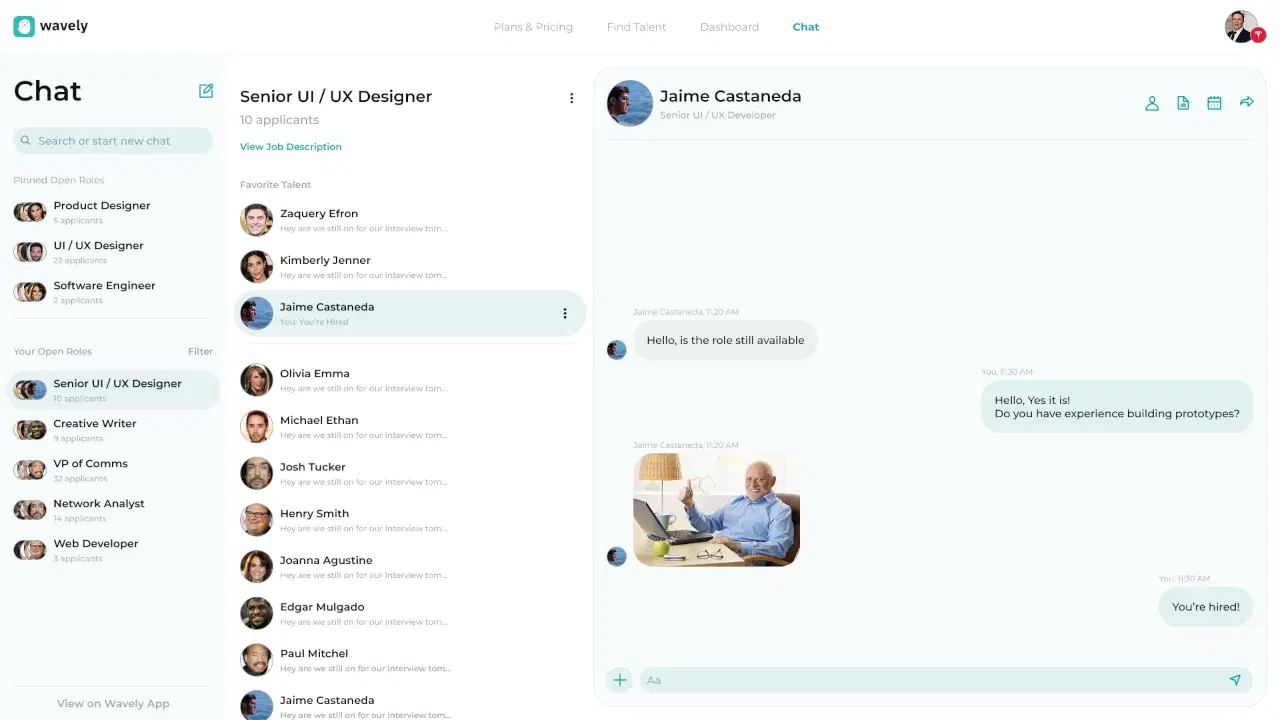
Task: Go to Plans & Pricing tab
Action: point(533,27)
